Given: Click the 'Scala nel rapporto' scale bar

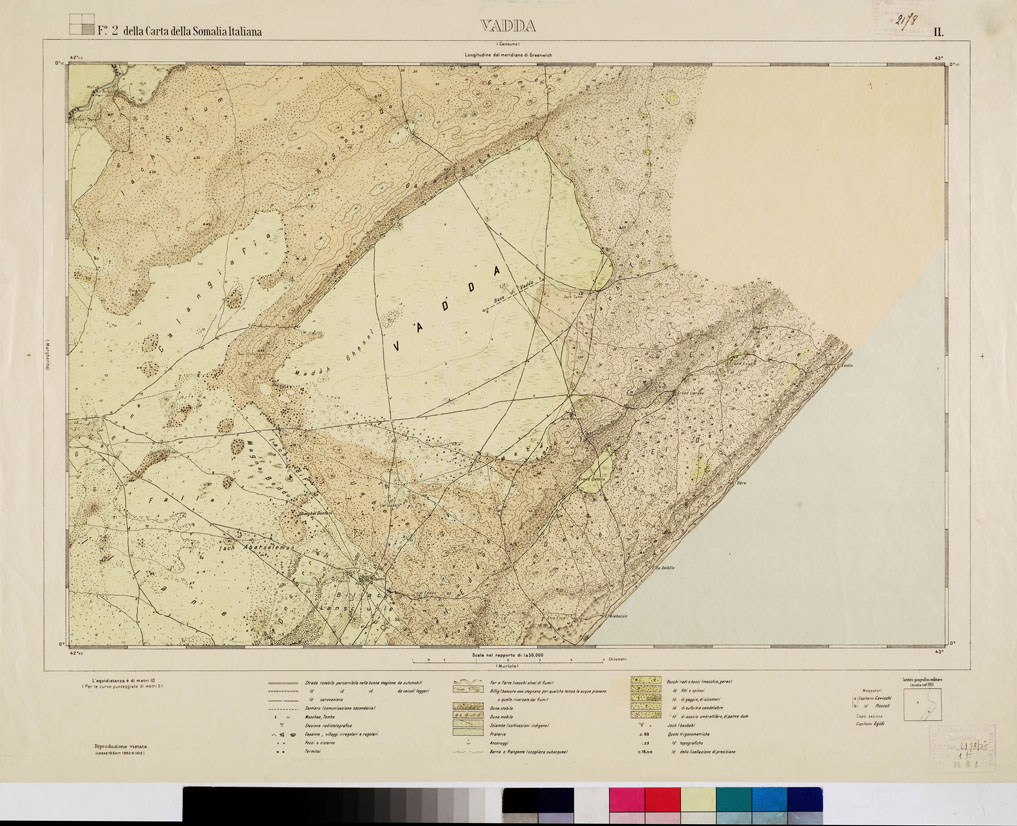Looking at the screenshot, I should (x=508, y=657).
